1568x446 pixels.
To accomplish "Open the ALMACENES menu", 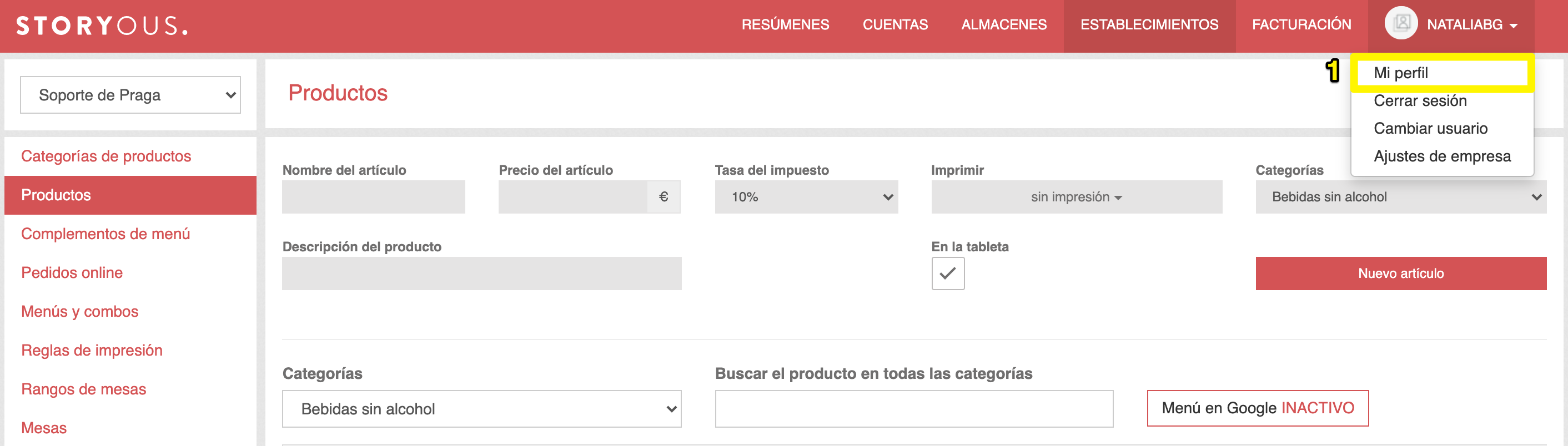I will pyautogui.click(x=1004, y=25).
